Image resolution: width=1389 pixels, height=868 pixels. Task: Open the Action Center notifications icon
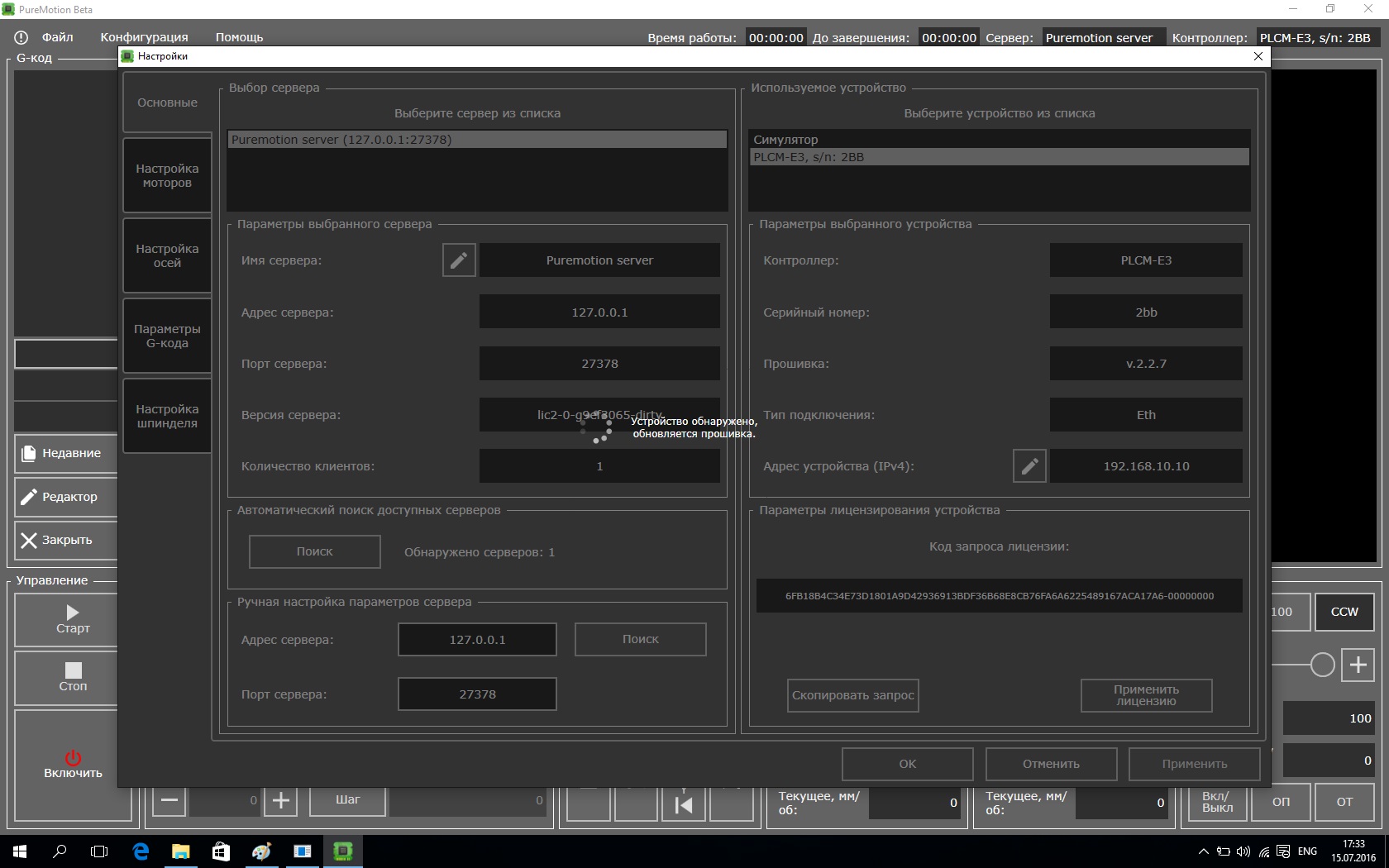[x=1283, y=851]
